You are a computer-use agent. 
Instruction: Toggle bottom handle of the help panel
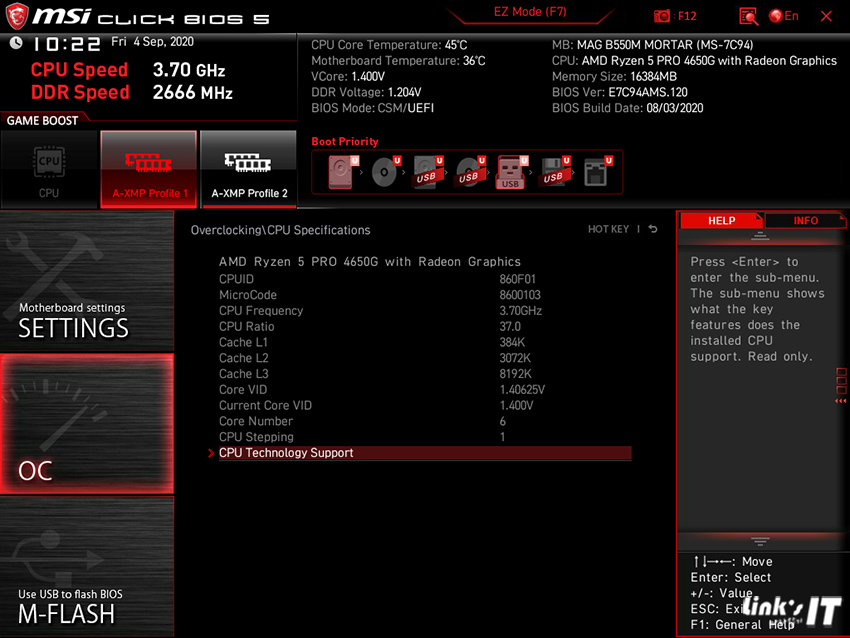click(x=760, y=542)
